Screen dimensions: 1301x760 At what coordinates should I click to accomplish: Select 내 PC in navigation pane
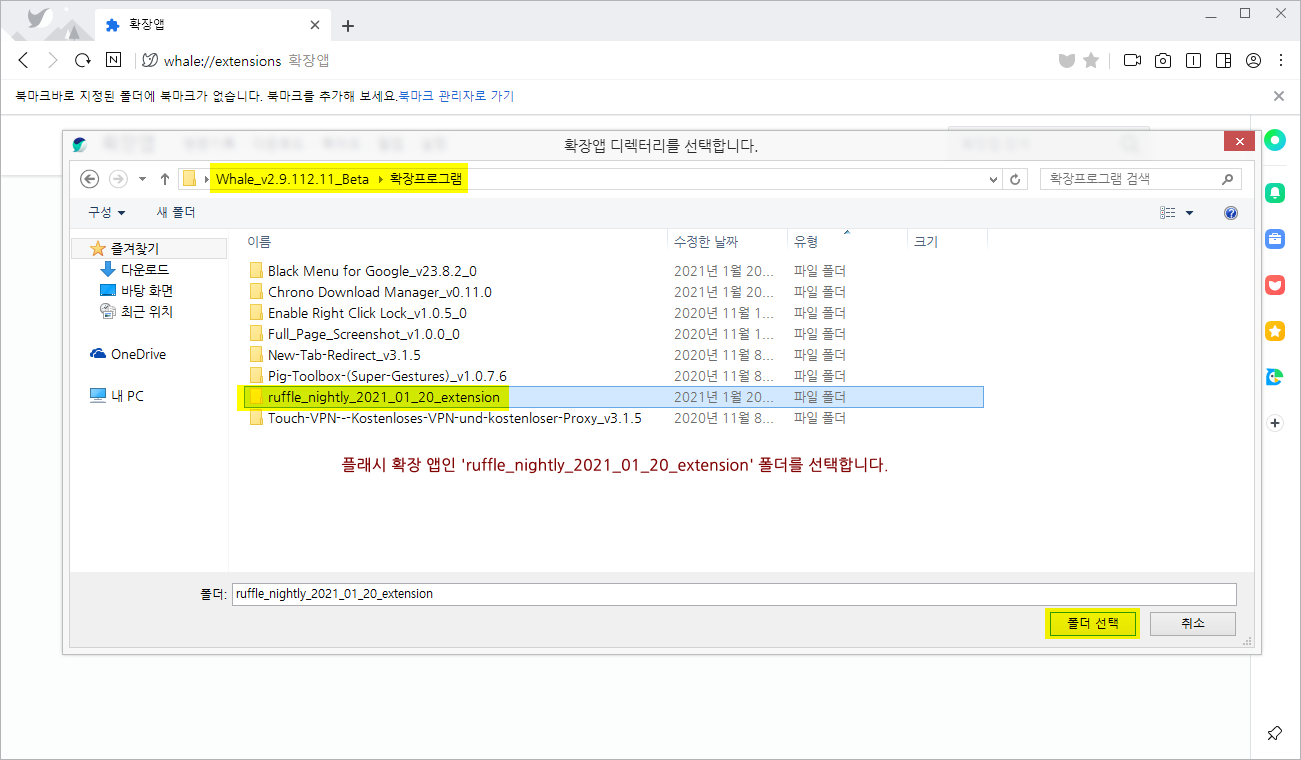116,396
